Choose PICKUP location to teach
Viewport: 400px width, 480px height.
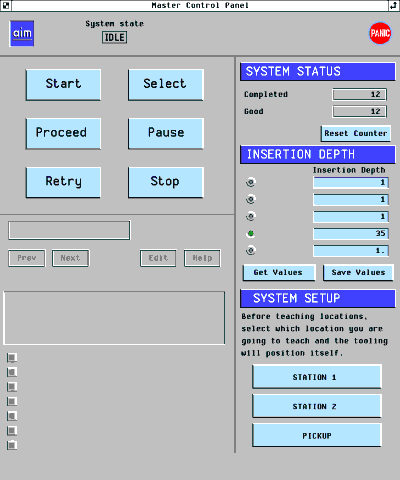[317, 436]
